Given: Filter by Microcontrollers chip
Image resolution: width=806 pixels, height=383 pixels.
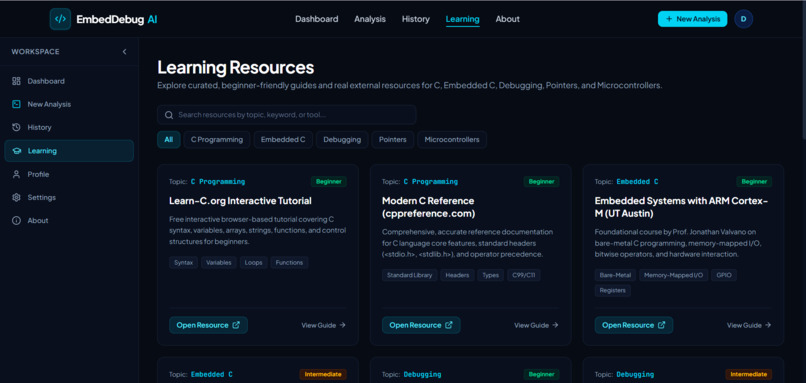Looking at the screenshot, I should [452, 139].
